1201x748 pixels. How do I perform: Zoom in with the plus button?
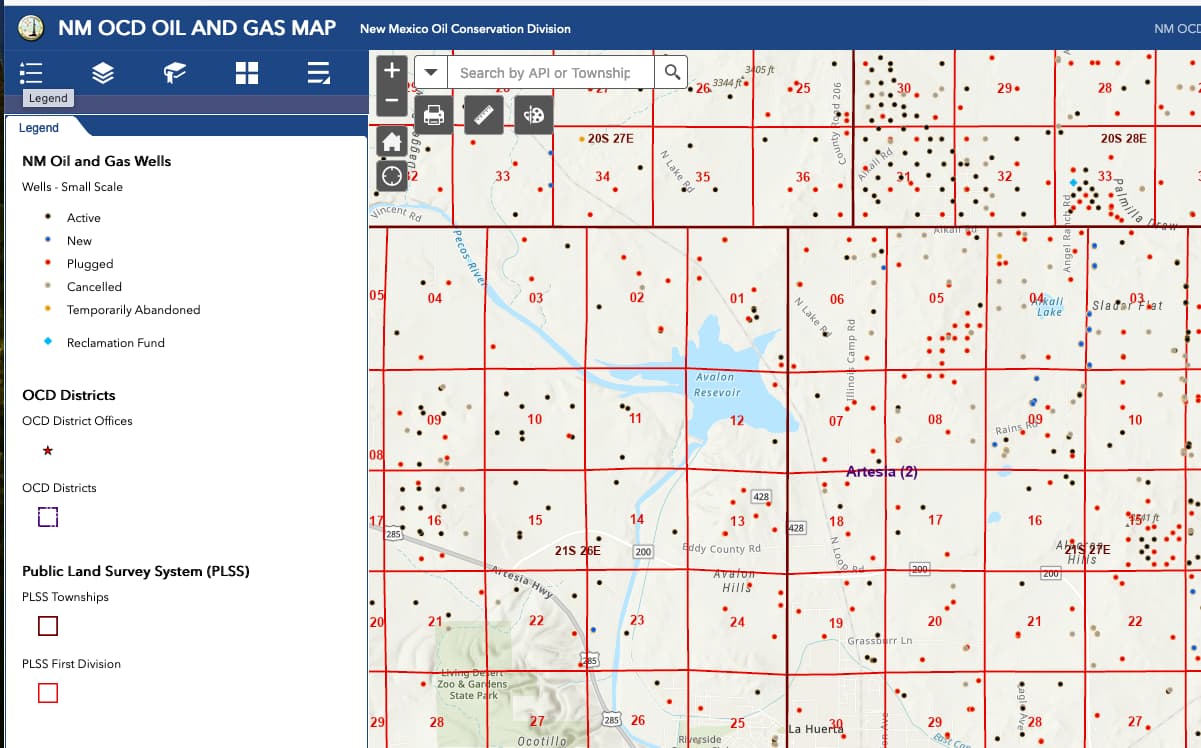pyautogui.click(x=392, y=71)
